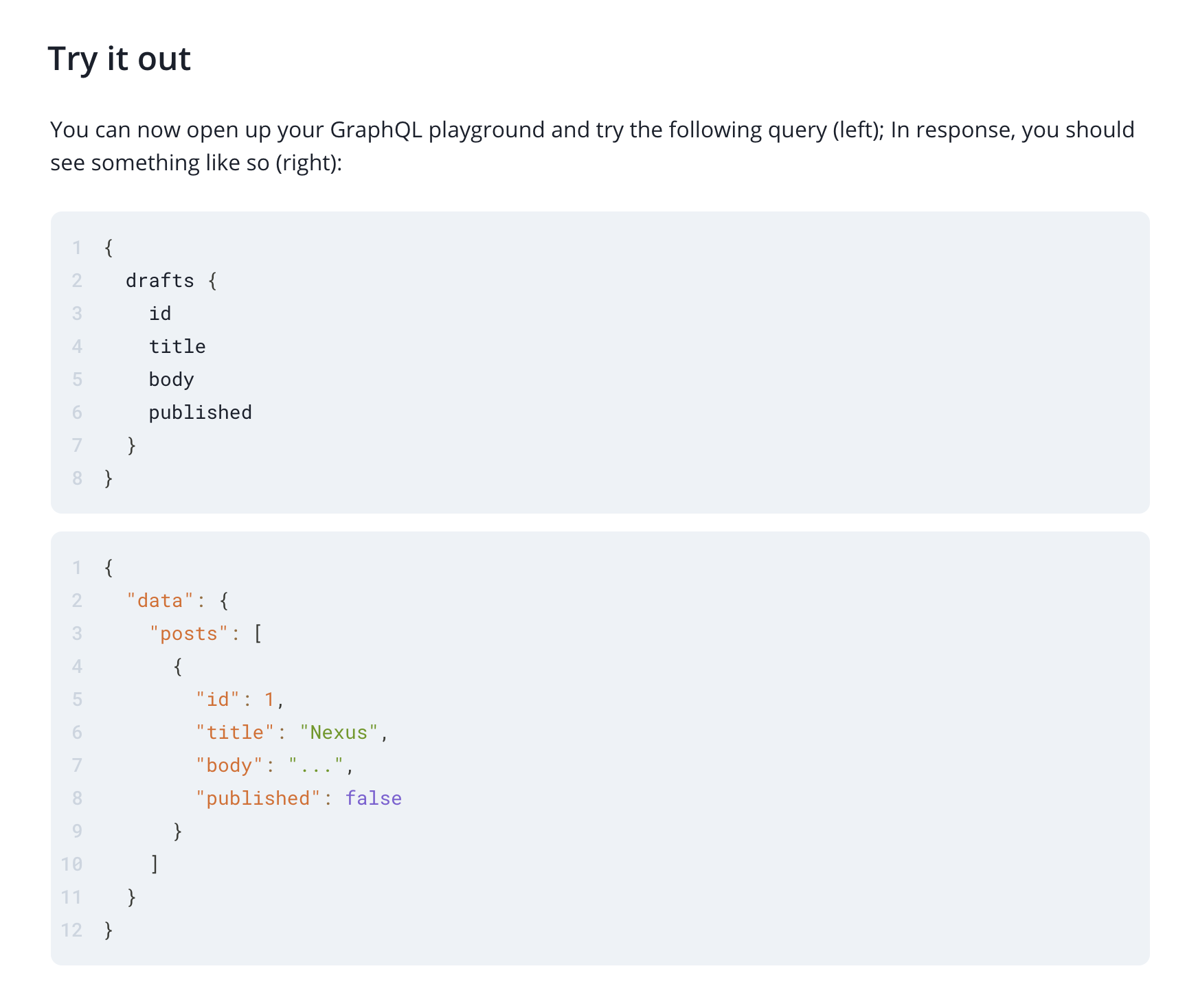
Task: Click the "data" key in the JSON response
Action: 159,599
